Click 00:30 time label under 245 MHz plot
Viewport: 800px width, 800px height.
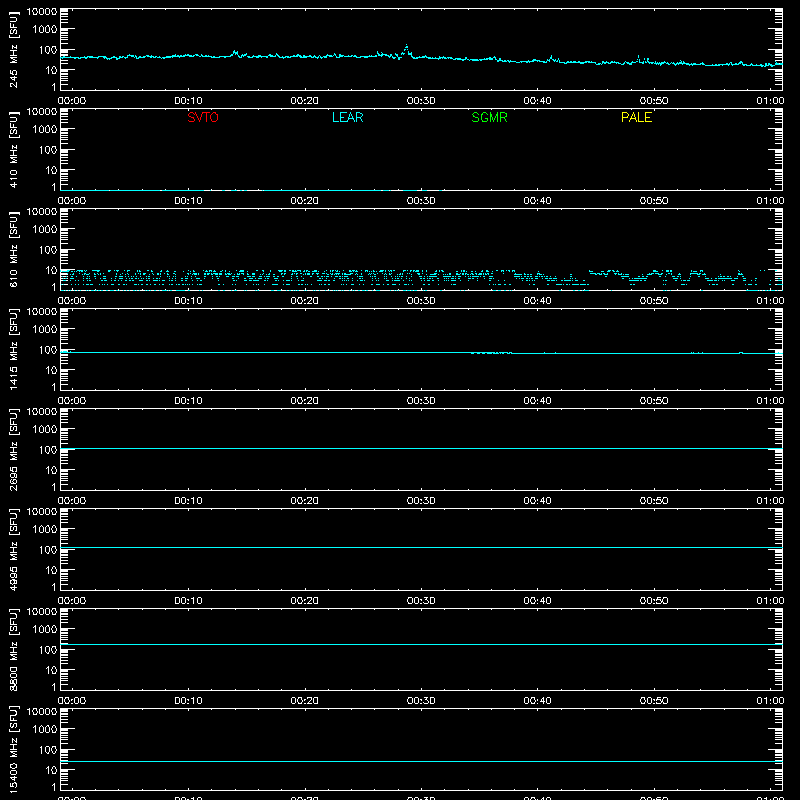pyautogui.click(x=421, y=101)
